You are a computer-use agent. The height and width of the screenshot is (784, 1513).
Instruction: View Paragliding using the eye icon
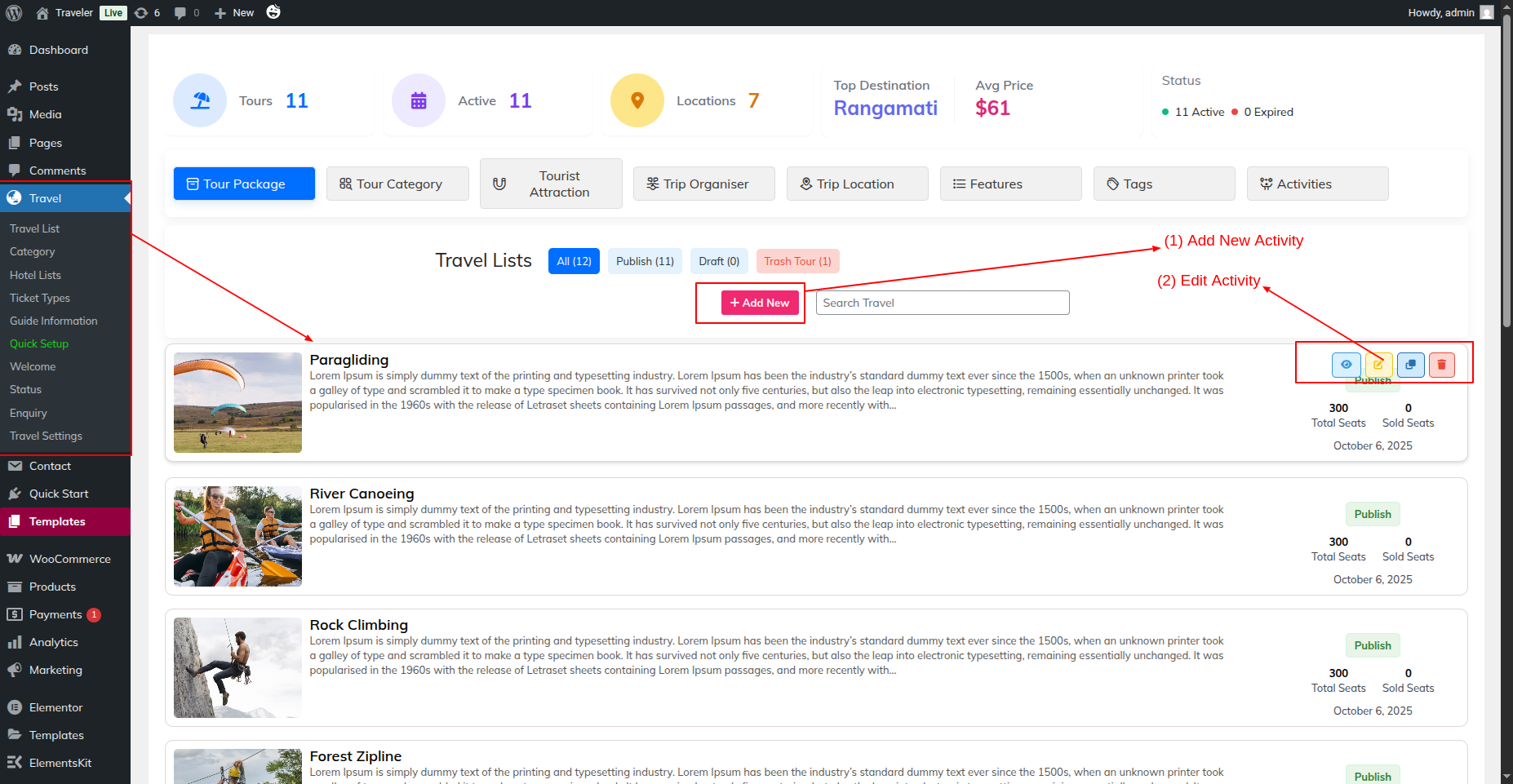pos(1346,365)
